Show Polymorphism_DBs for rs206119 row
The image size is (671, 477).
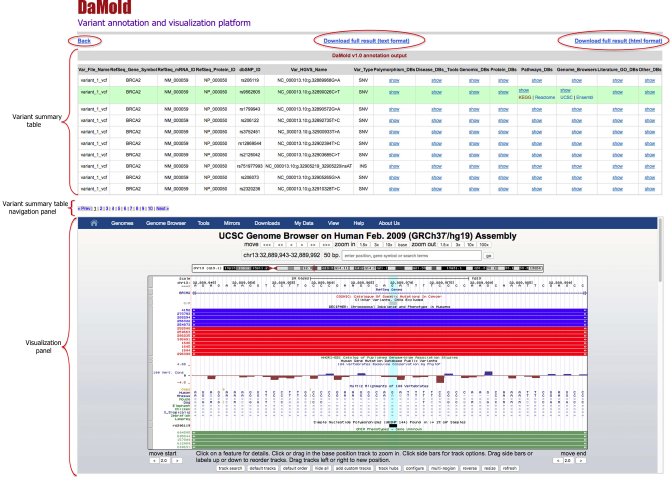394,80
